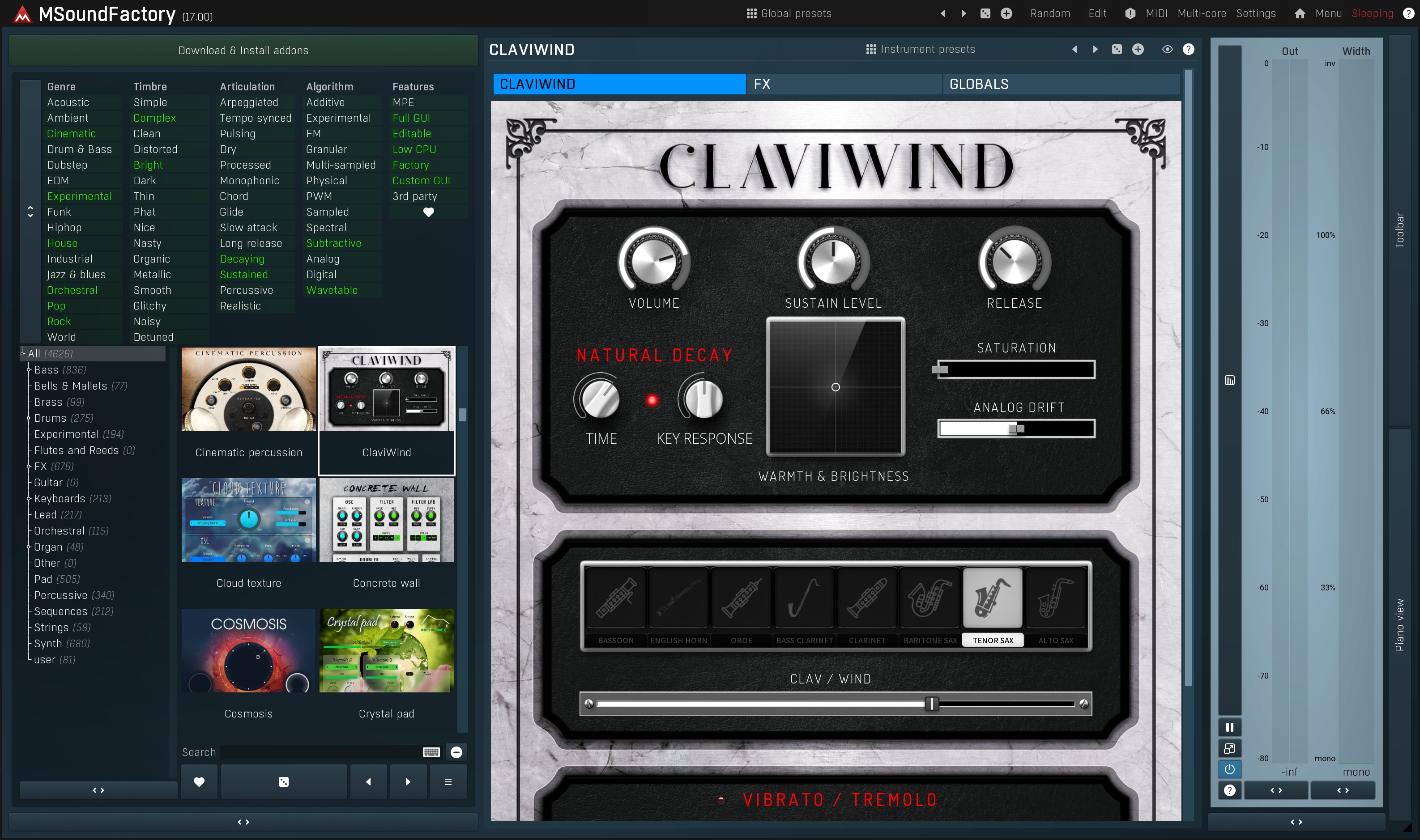The width and height of the screenshot is (1420, 840).
Task: Select the Cosmosis preset thumbnail
Action: point(248,651)
